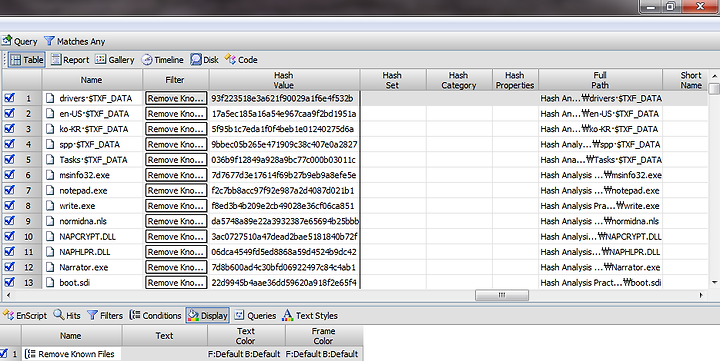Uncheck row 12 Narrator.exe checkbox

pos(9,267)
